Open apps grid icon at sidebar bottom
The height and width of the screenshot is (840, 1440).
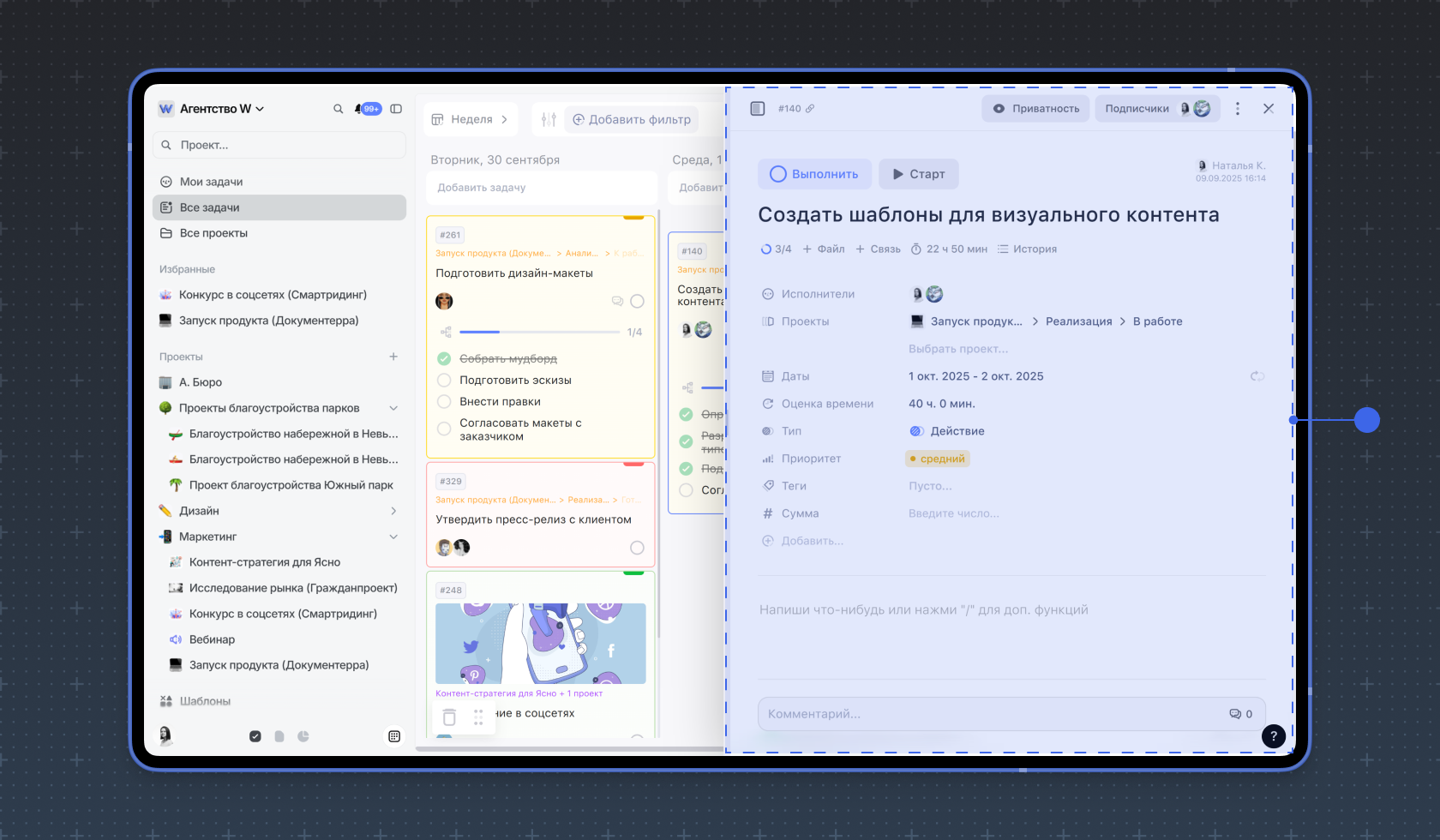click(x=394, y=736)
